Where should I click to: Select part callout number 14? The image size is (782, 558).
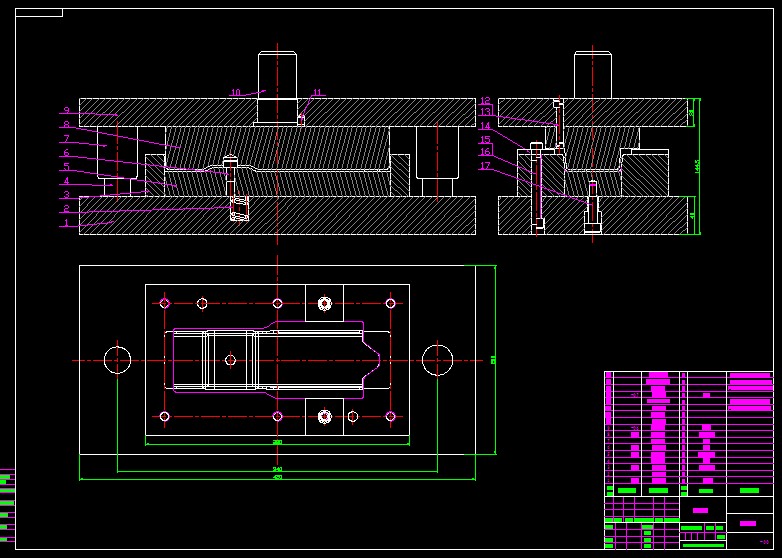(485, 126)
